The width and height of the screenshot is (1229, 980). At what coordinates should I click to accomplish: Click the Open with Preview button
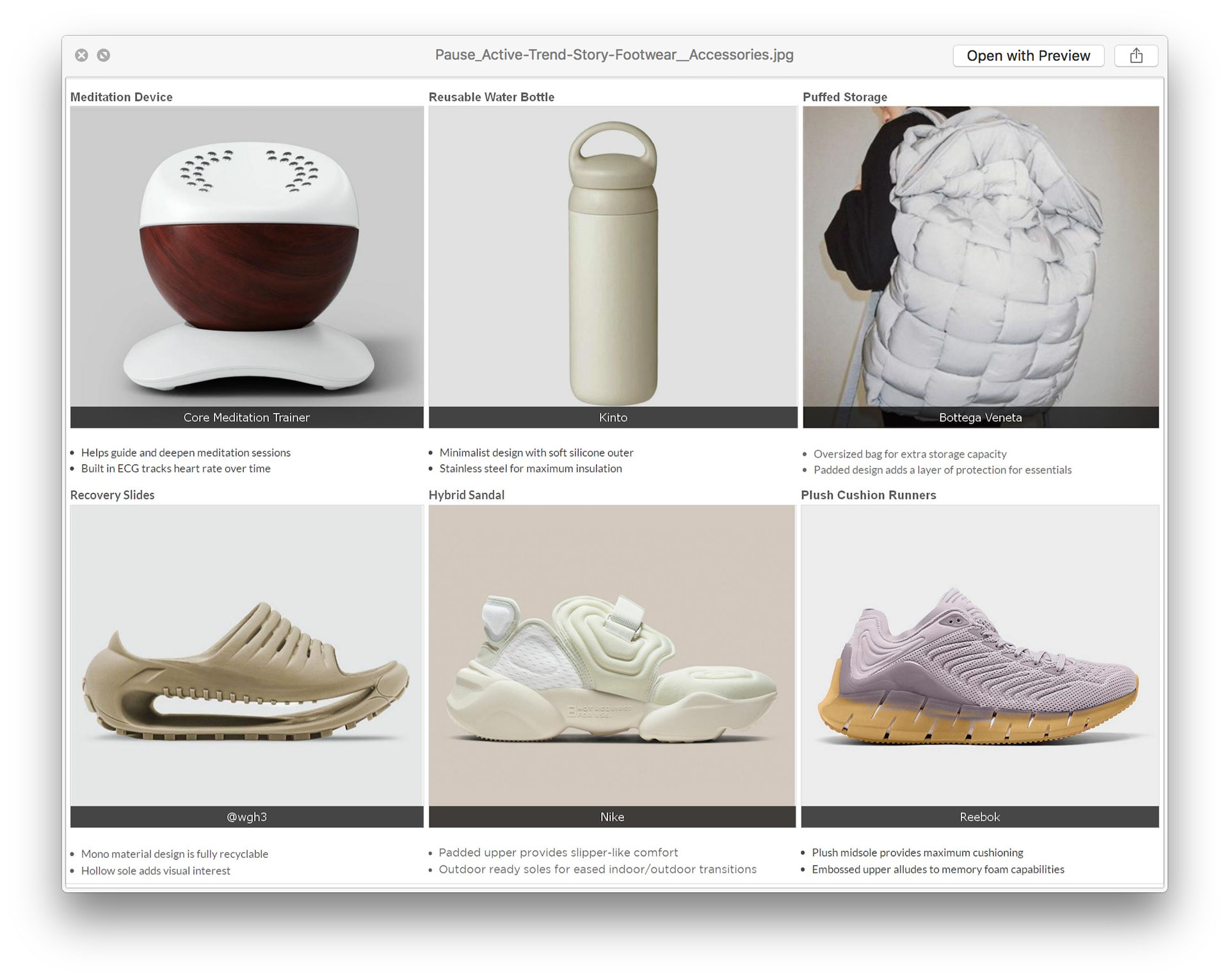tap(1028, 56)
